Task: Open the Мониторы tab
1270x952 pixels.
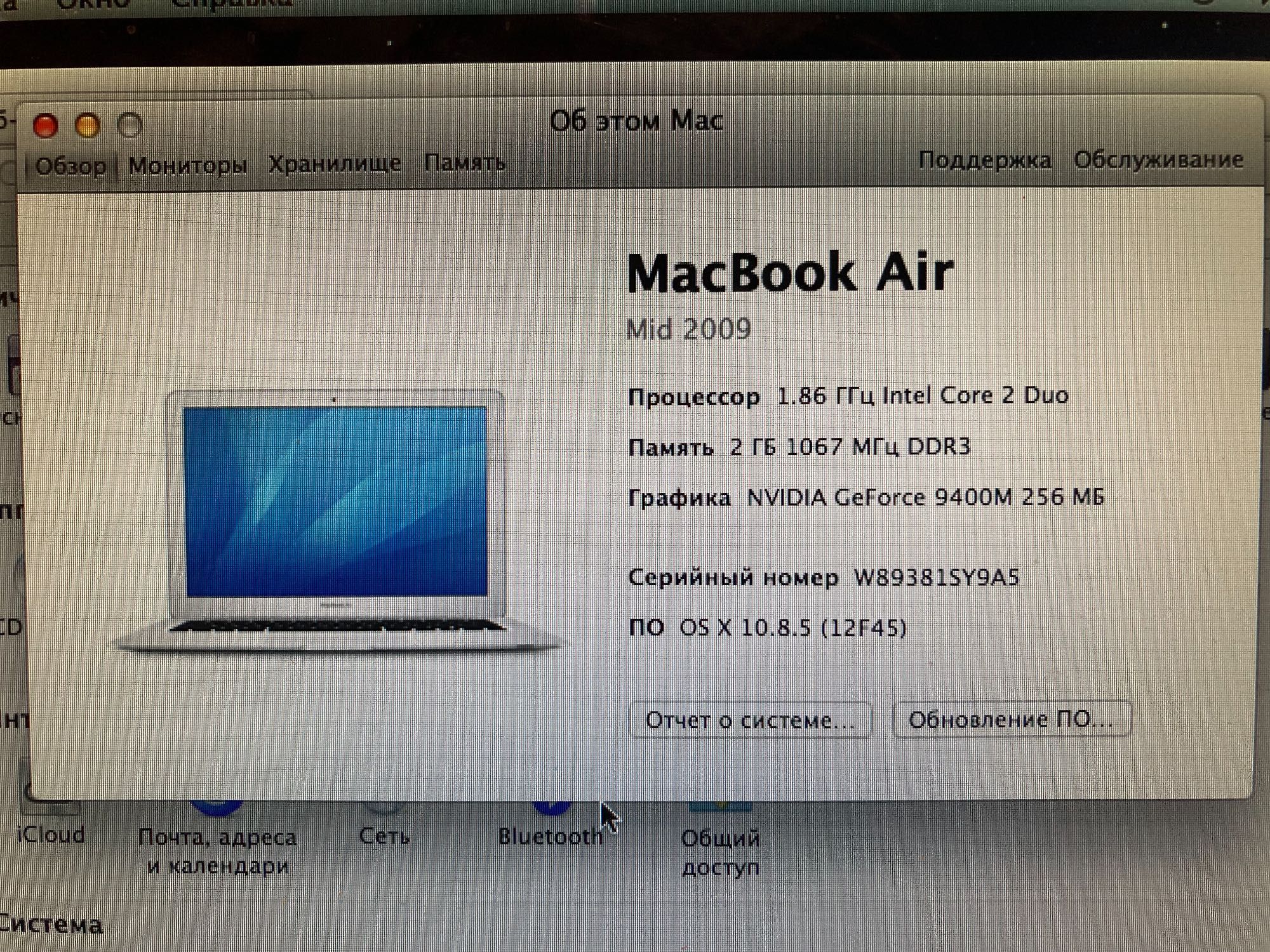Action: 187,165
